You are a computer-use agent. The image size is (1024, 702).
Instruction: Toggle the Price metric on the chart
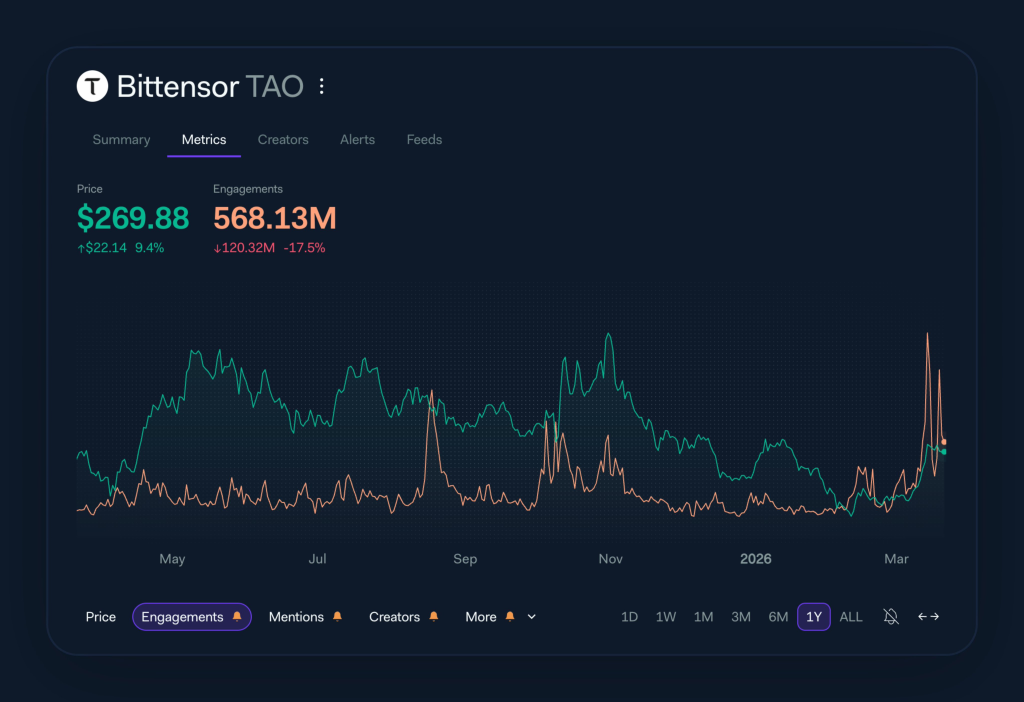100,617
